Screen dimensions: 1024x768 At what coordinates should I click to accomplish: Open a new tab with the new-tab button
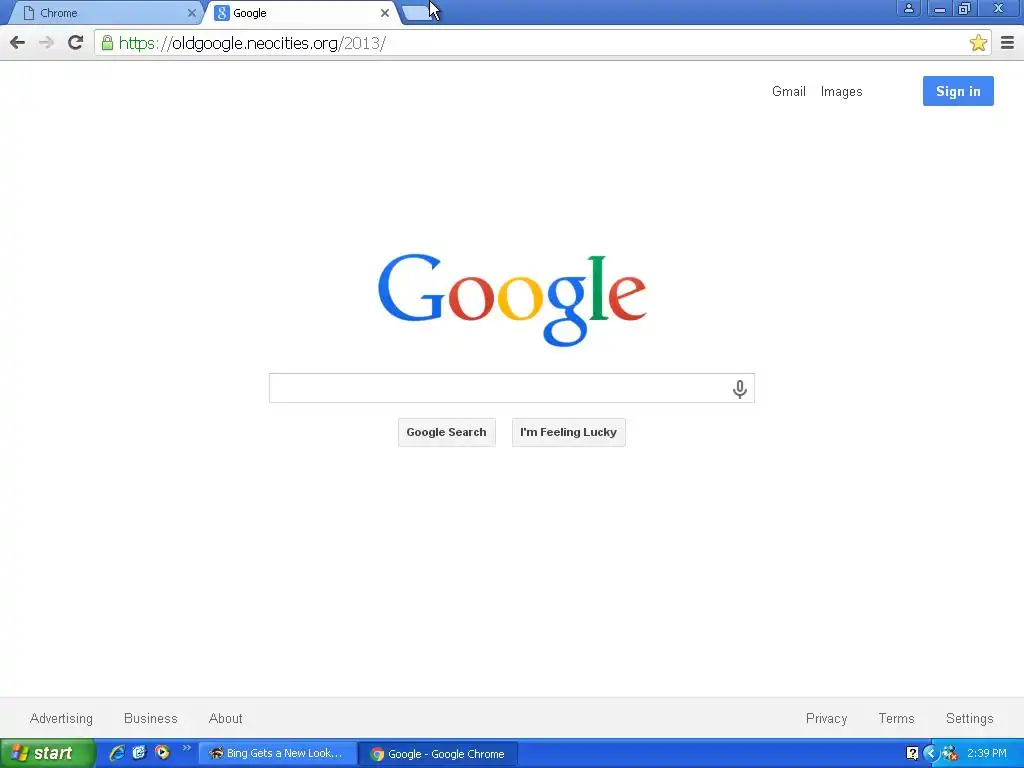417,13
